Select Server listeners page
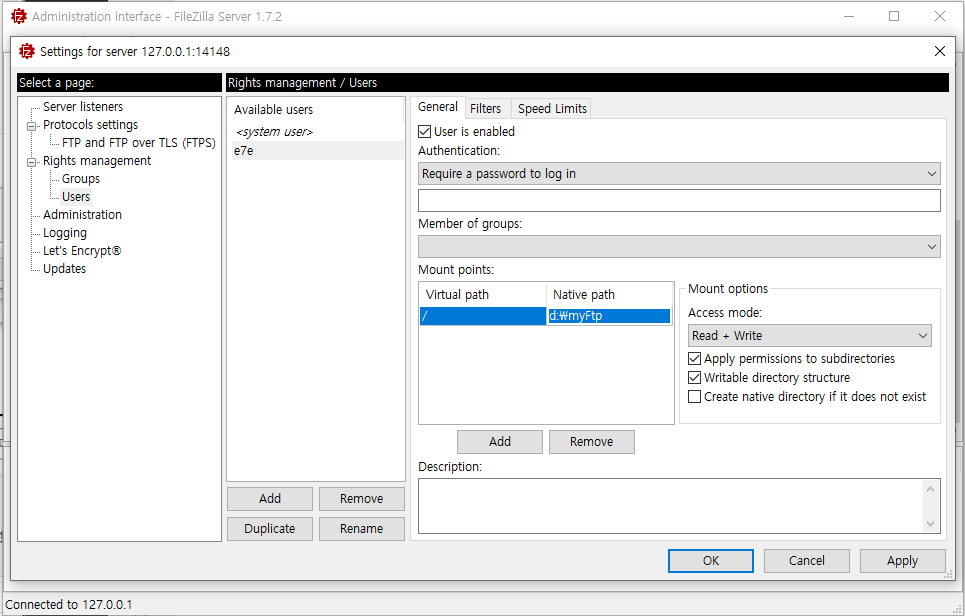This screenshot has height=616, width=965. [83, 106]
